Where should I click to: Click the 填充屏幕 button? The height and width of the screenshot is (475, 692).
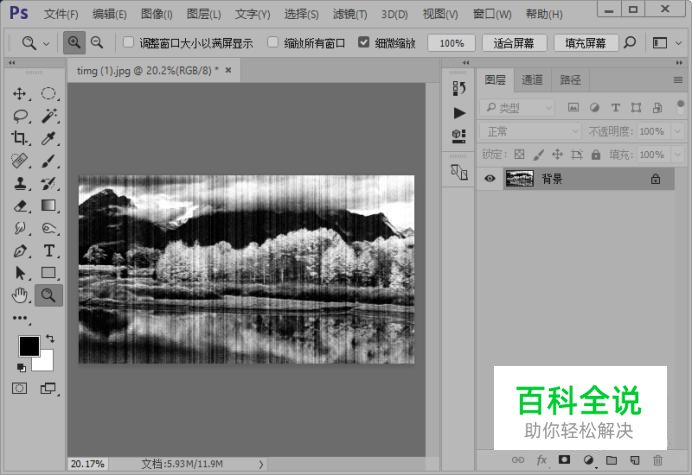coord(586,43)
